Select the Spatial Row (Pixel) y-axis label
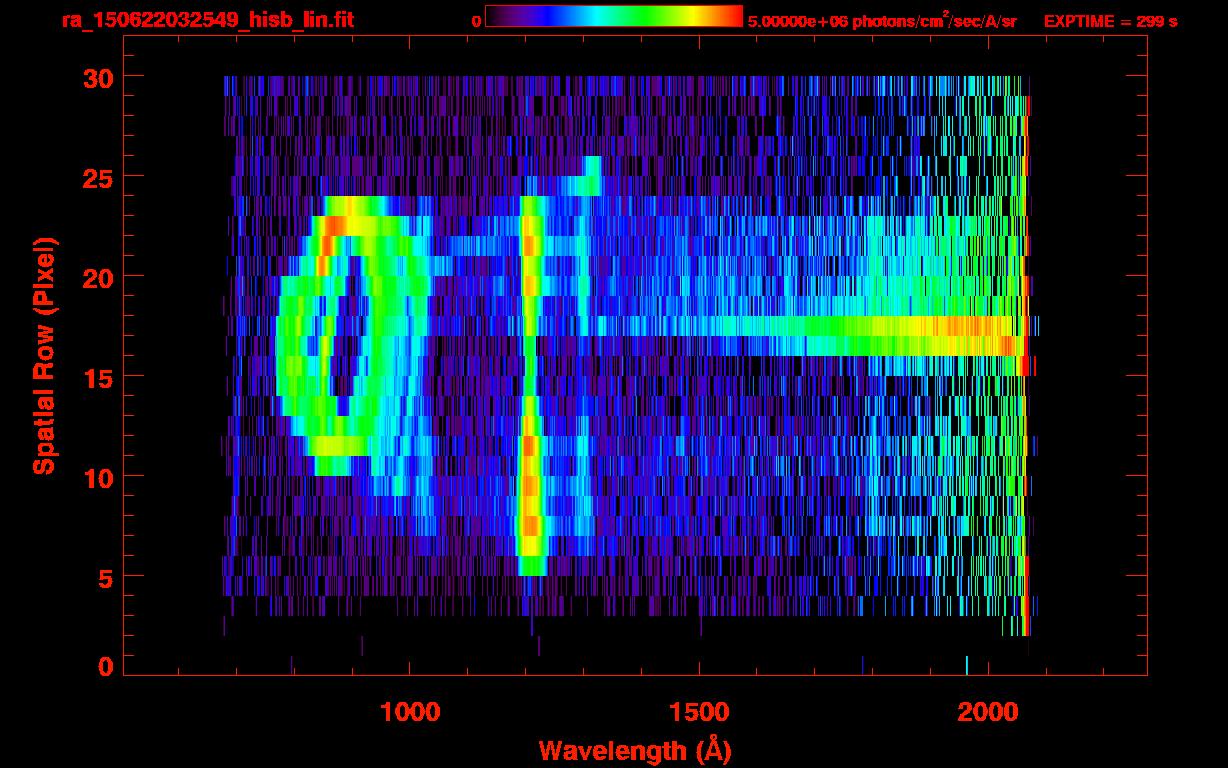The image size is (1228, 768). click(x=44, y=355)
